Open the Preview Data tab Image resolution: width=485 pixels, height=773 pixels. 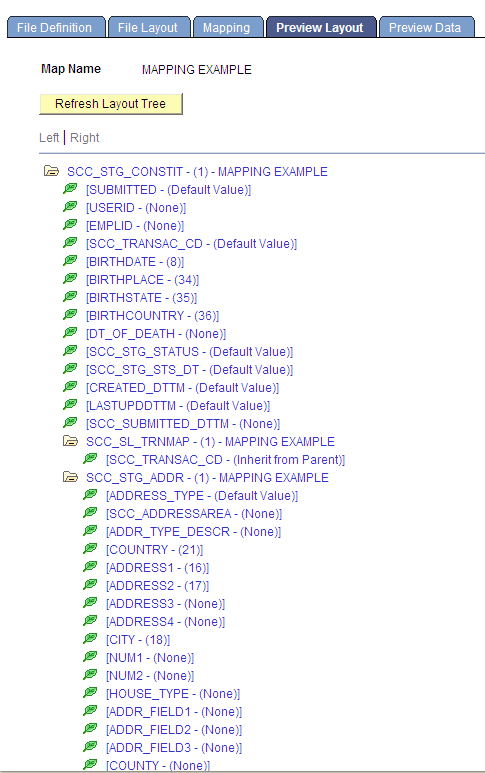click(x=426, y=28)
